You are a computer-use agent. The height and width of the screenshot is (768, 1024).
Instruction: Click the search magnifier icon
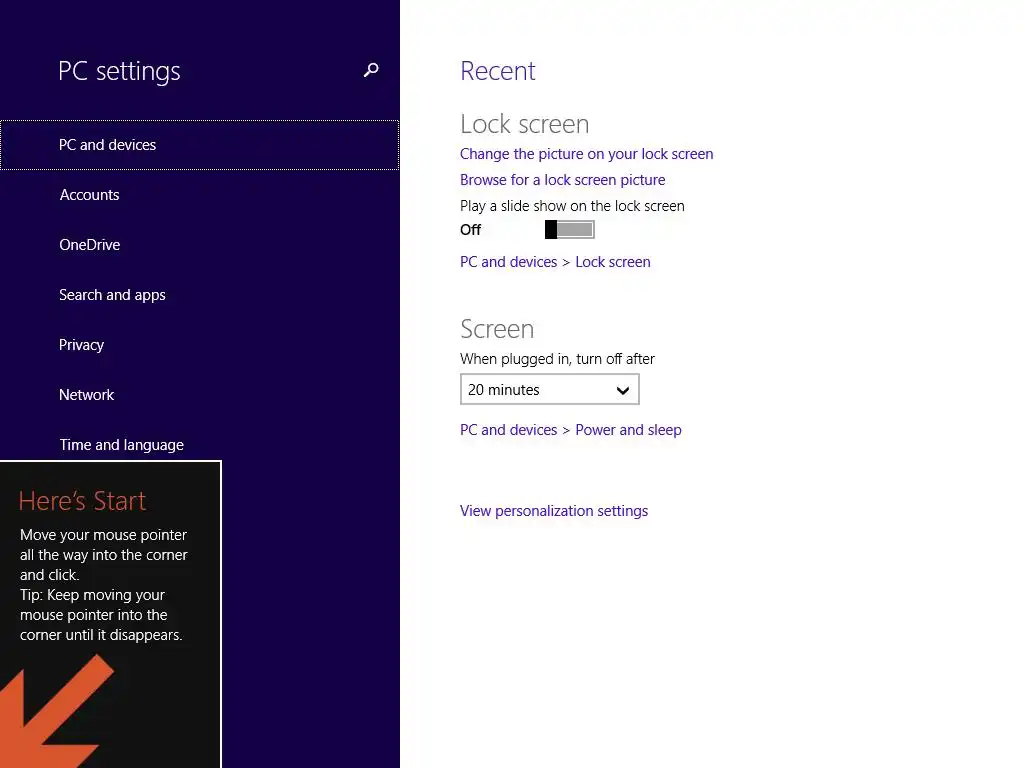tap(371, 70)
